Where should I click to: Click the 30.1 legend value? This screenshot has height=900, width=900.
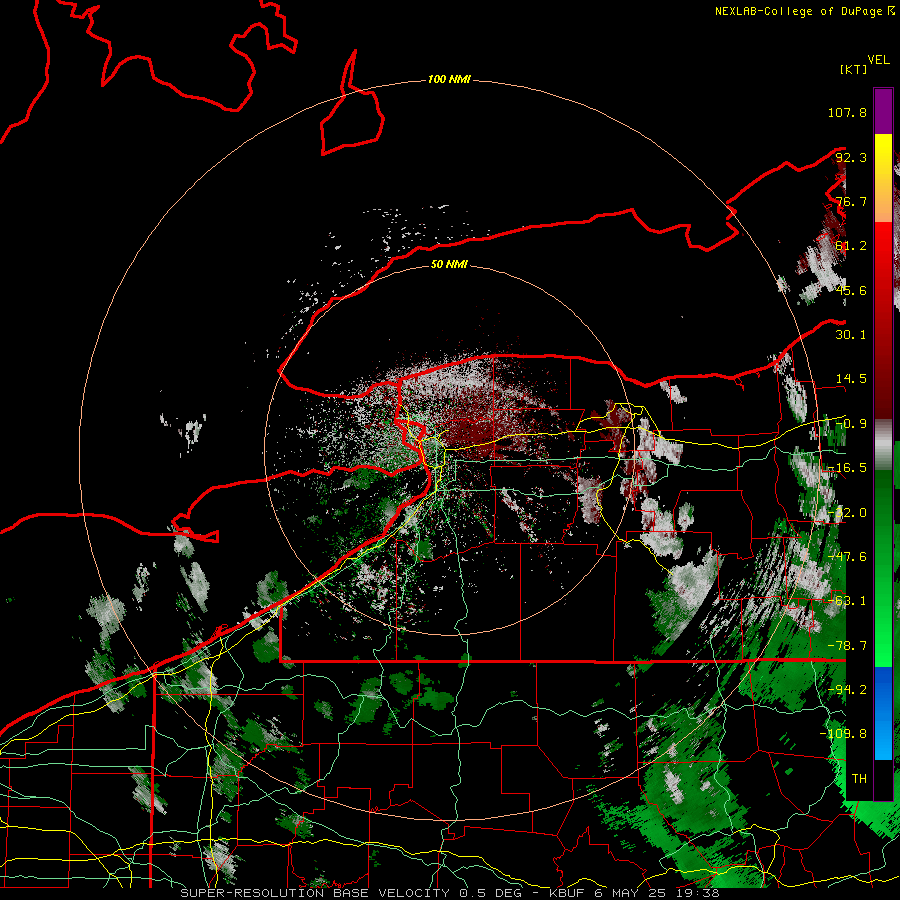pyautogui.click(x=851, y=335)
